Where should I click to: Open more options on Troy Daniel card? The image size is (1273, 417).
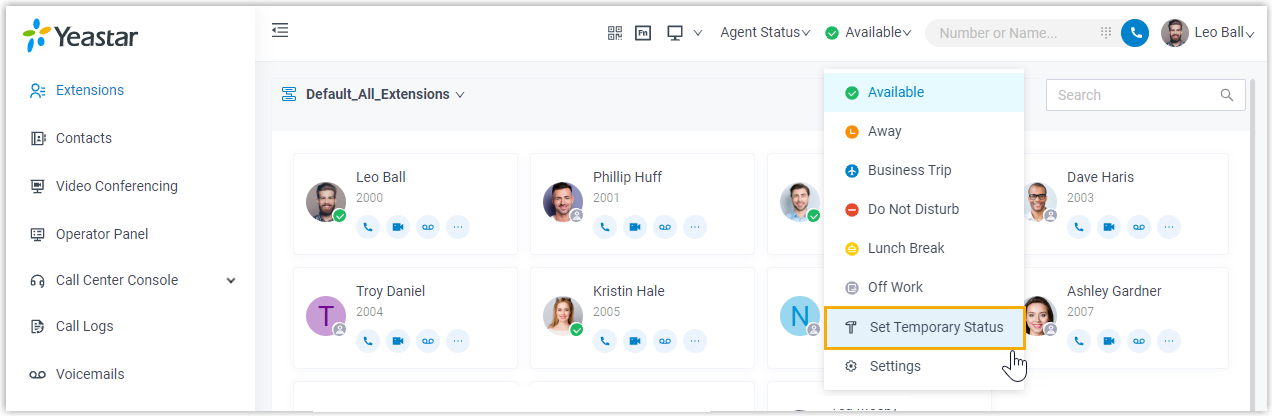click(x=458, y=341)
